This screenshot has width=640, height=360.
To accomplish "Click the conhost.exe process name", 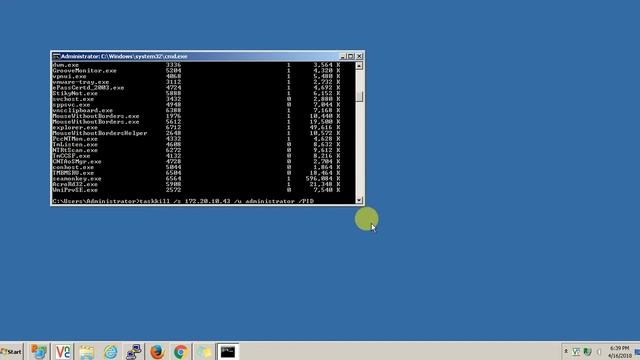I will pyautogui.click(x=73, y=167).
